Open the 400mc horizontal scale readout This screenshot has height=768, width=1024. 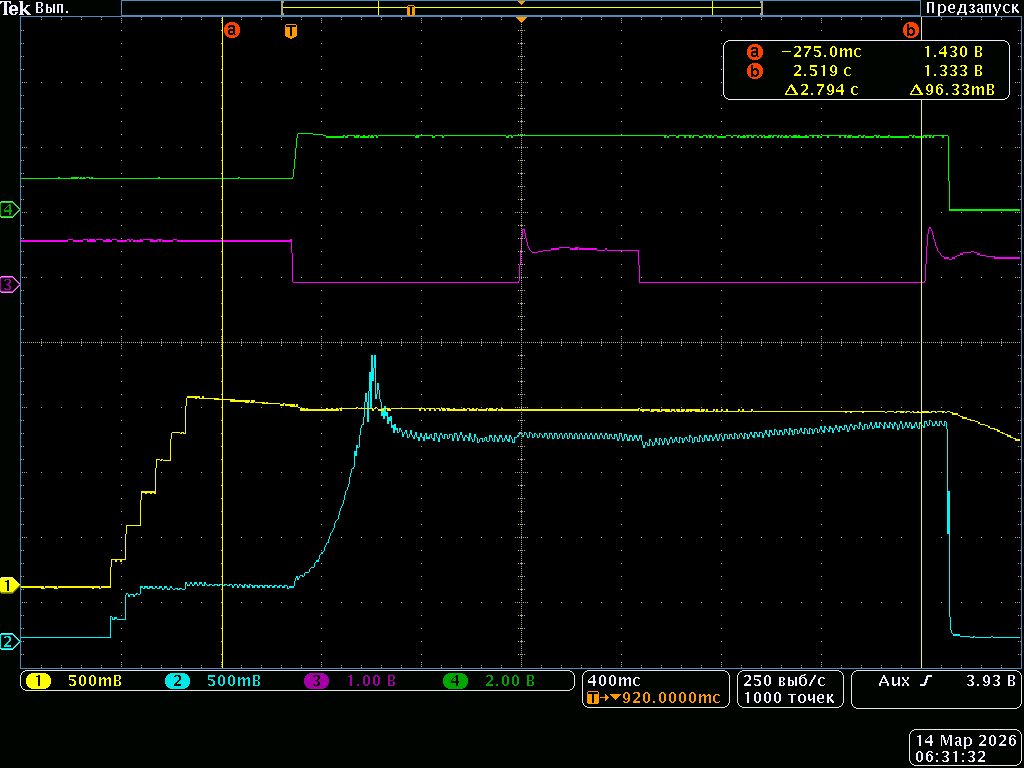coord(615,680)
